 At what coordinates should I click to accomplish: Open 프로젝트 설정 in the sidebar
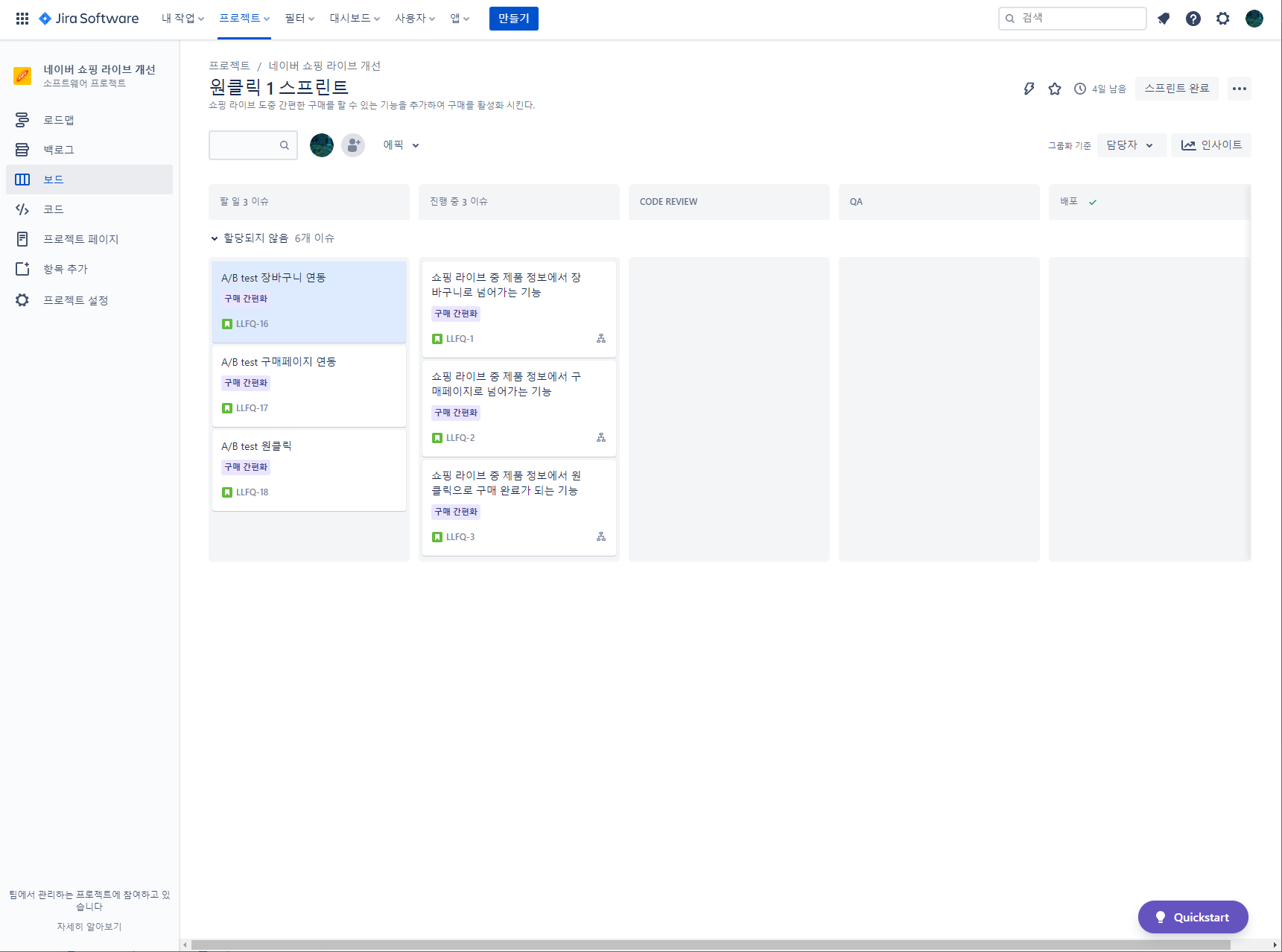89,300
